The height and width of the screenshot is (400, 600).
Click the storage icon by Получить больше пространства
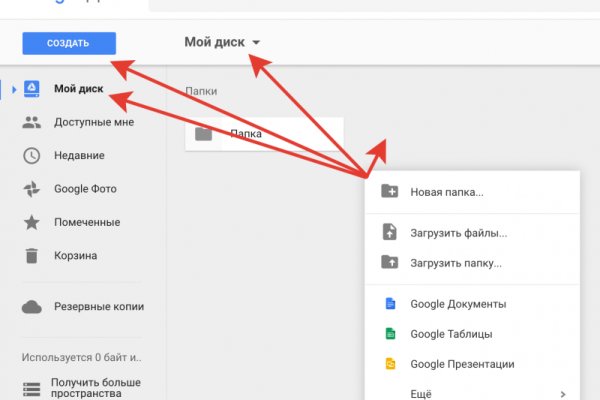[32, 388]
